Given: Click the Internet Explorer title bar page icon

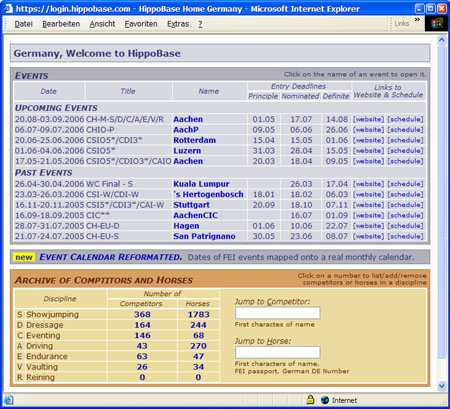Looking at the screenshot, I should click(x=8, y=8).
